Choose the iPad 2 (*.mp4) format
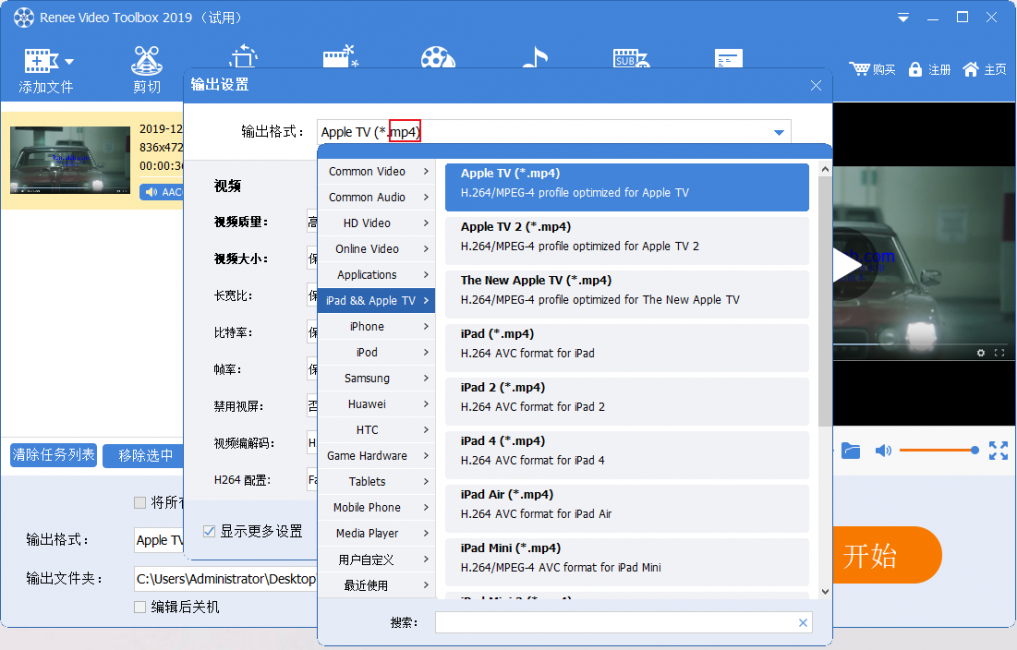The width and height of the screenshot is (1017, 650). click(627, 401)
